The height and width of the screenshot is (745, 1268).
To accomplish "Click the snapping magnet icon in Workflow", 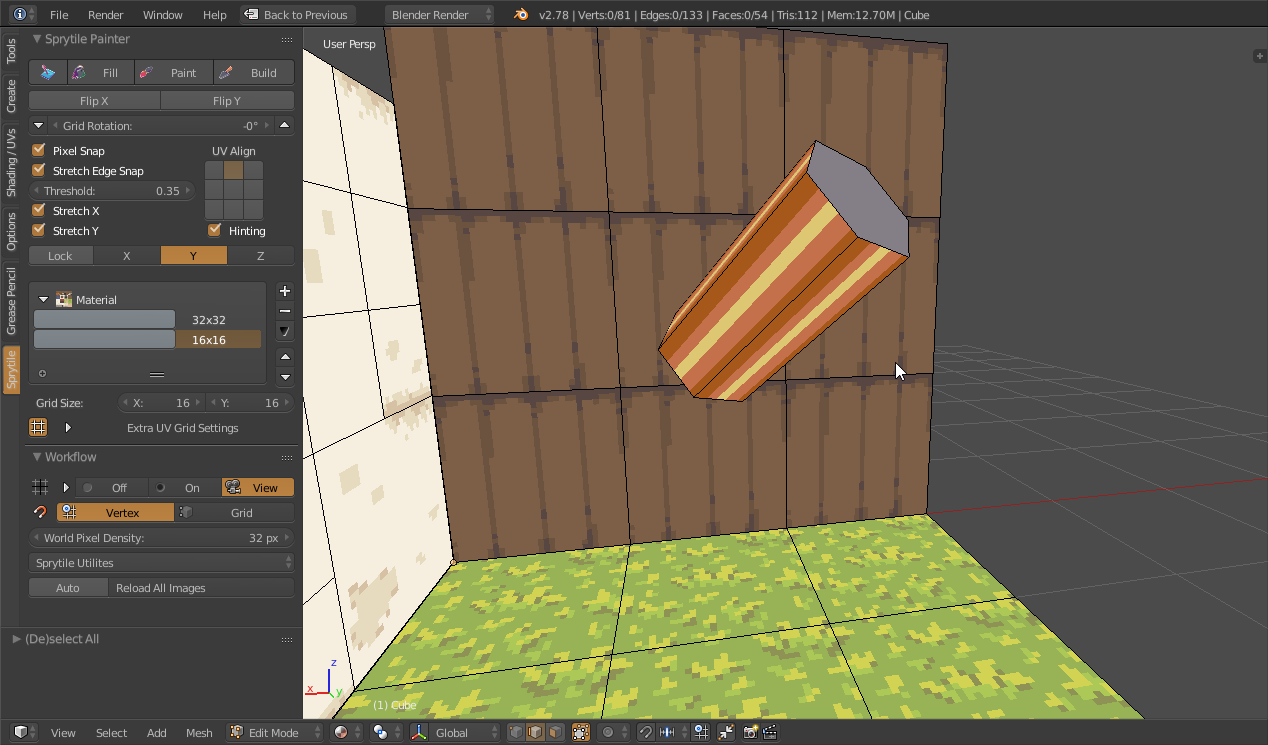I will pyautogui.click(x=40, y=513).
